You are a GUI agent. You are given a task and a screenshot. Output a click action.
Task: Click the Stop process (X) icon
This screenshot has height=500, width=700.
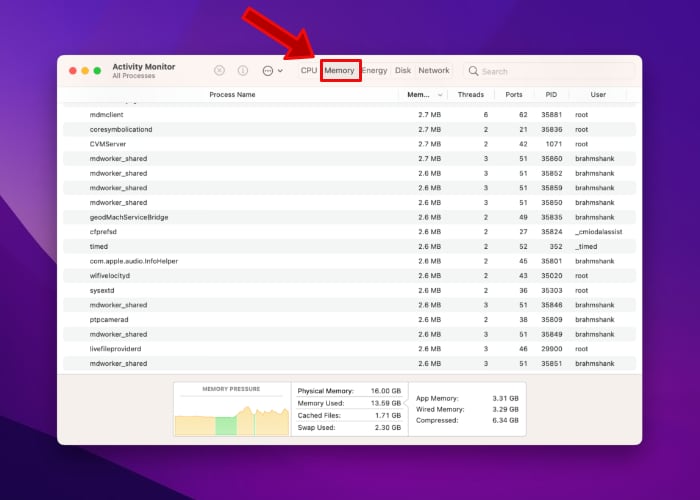(220, 71)
